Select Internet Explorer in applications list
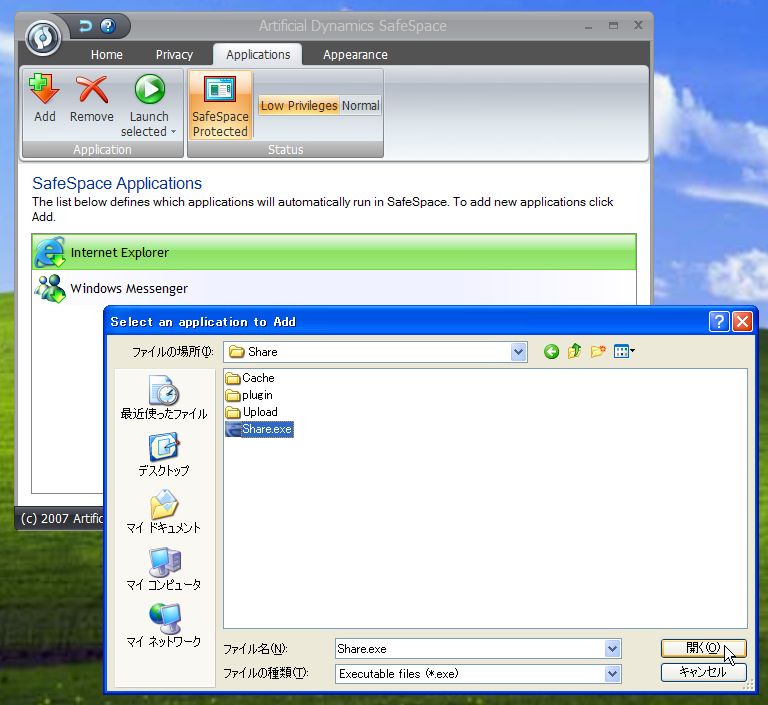 334,252
